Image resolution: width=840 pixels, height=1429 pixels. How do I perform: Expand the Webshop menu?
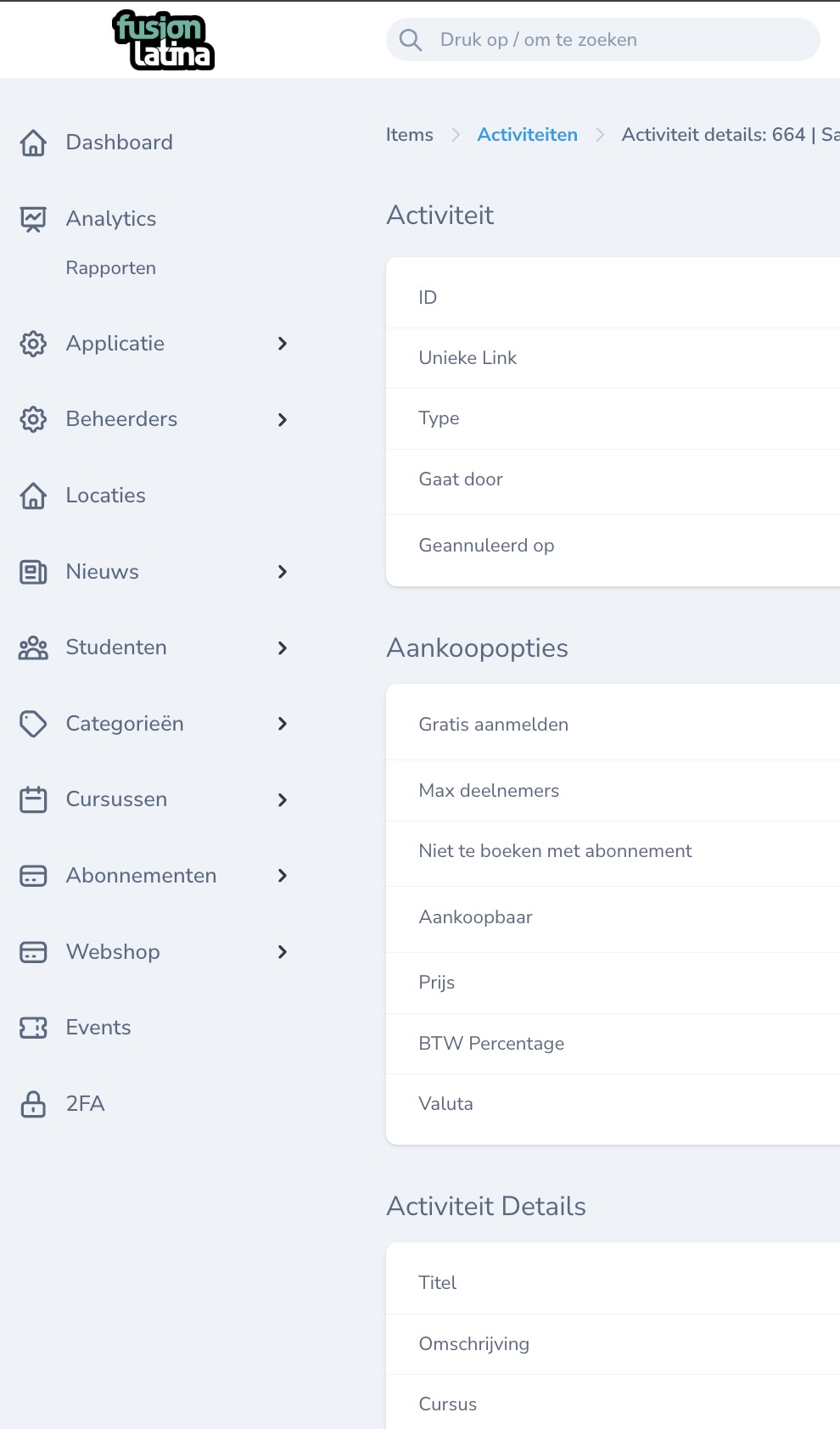(x=282, y=951)
